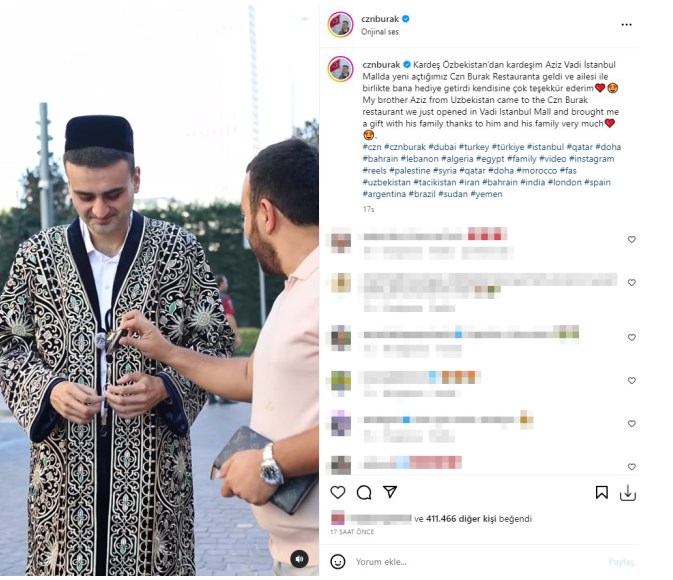Open the three-dot more options menu
This screenshot has height=580, width=673.
point(626,24)
